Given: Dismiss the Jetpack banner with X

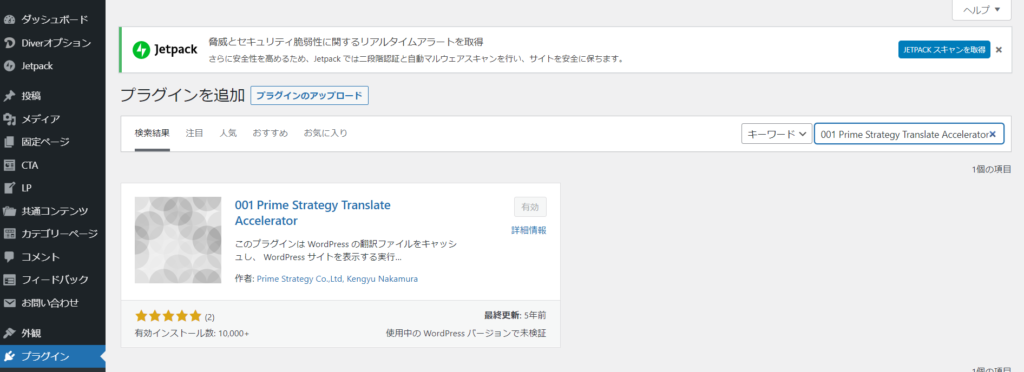Looking at the screenshot, I should click(999, 50).
